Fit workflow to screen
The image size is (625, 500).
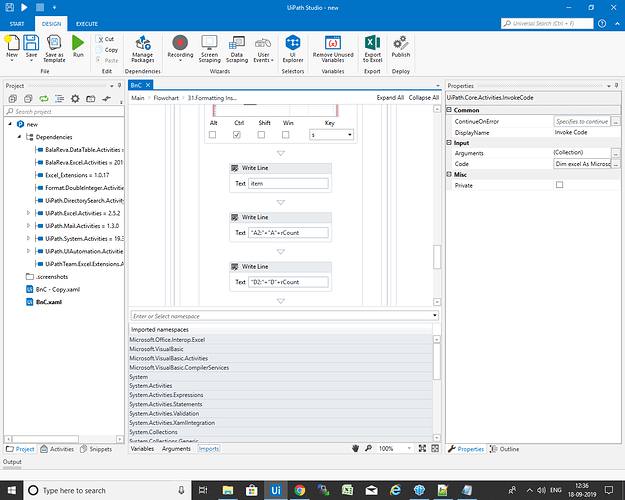click(x=422, y=449)
